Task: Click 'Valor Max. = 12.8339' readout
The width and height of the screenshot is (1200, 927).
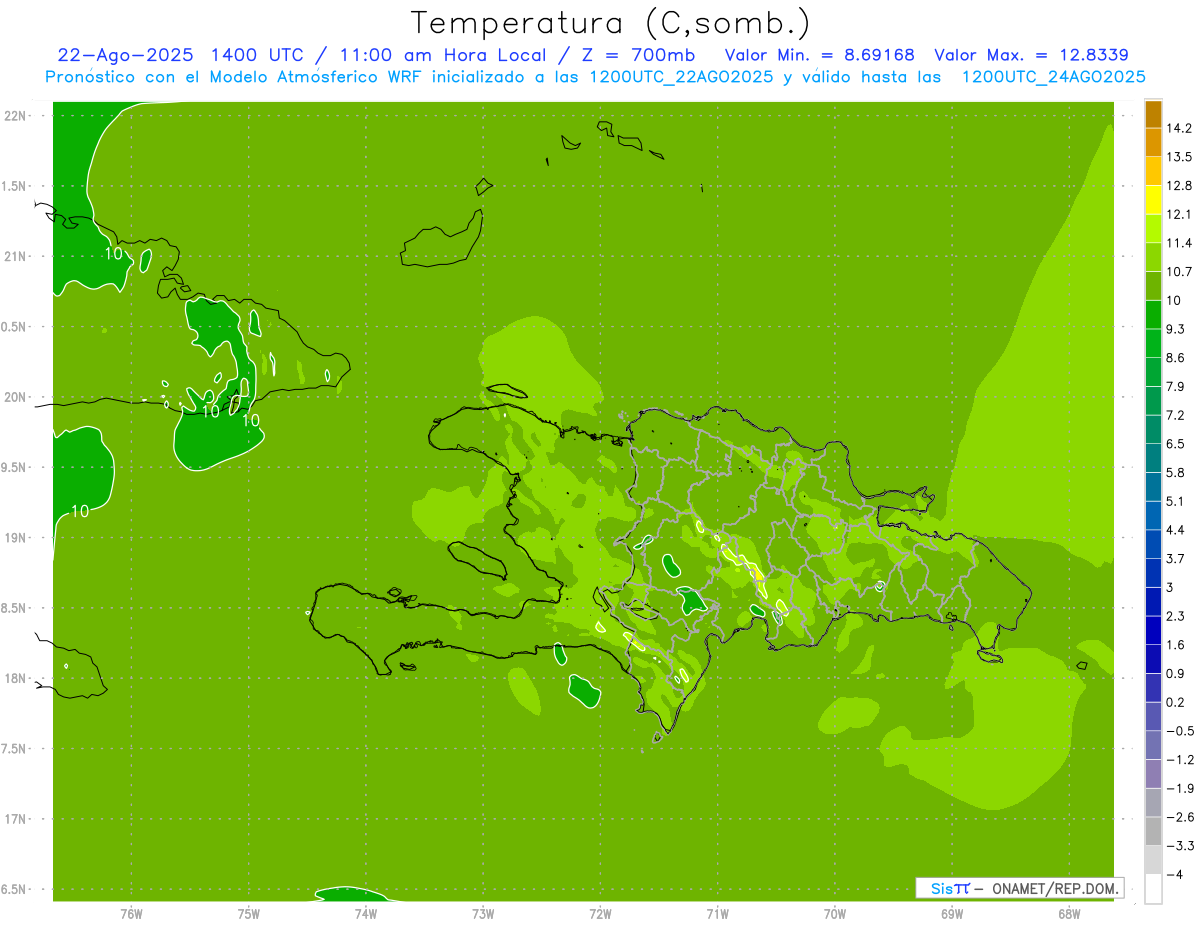Action: (x=1031, y=55)
